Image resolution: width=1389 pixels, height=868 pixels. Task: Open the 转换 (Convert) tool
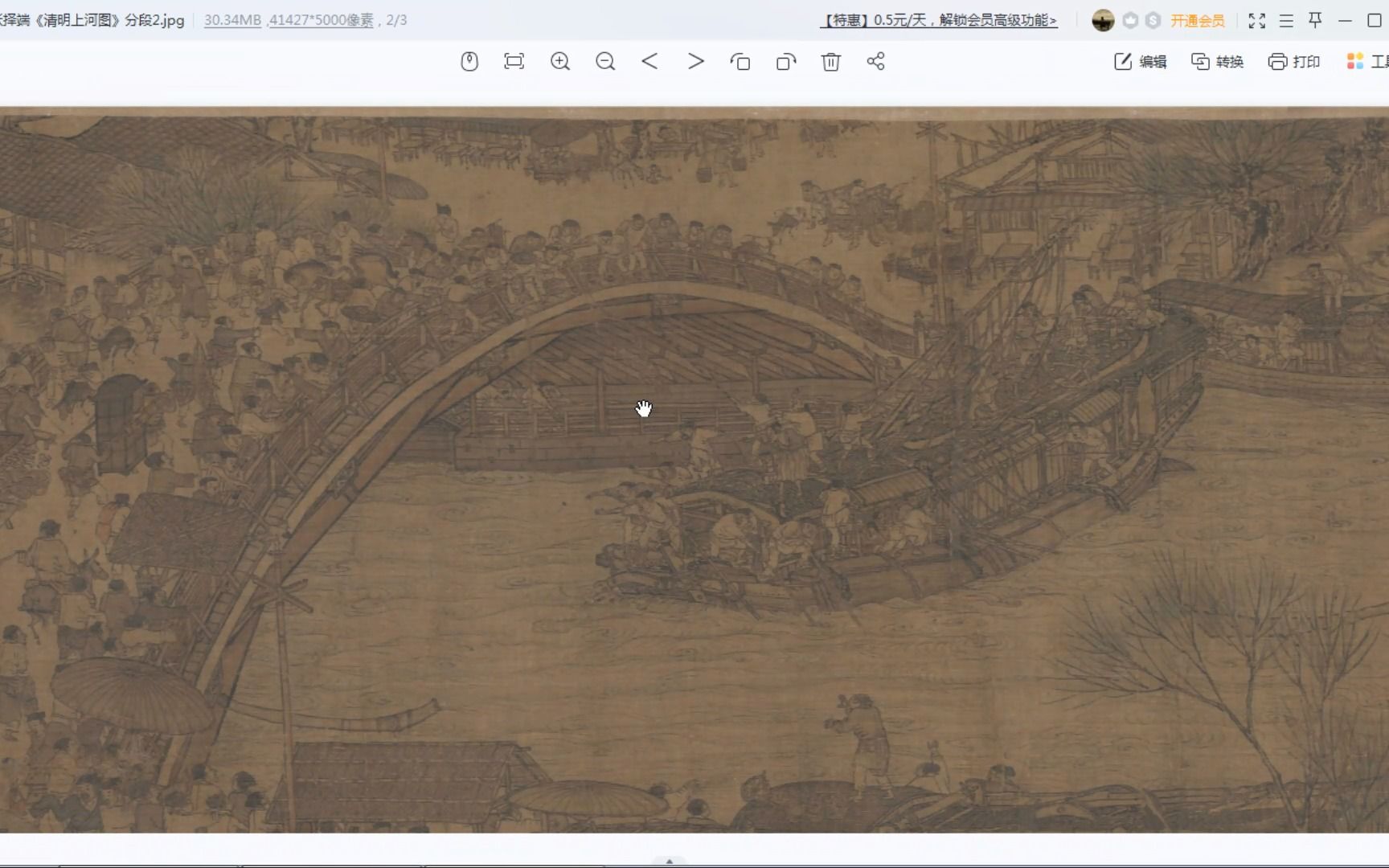coord(1217,62)
